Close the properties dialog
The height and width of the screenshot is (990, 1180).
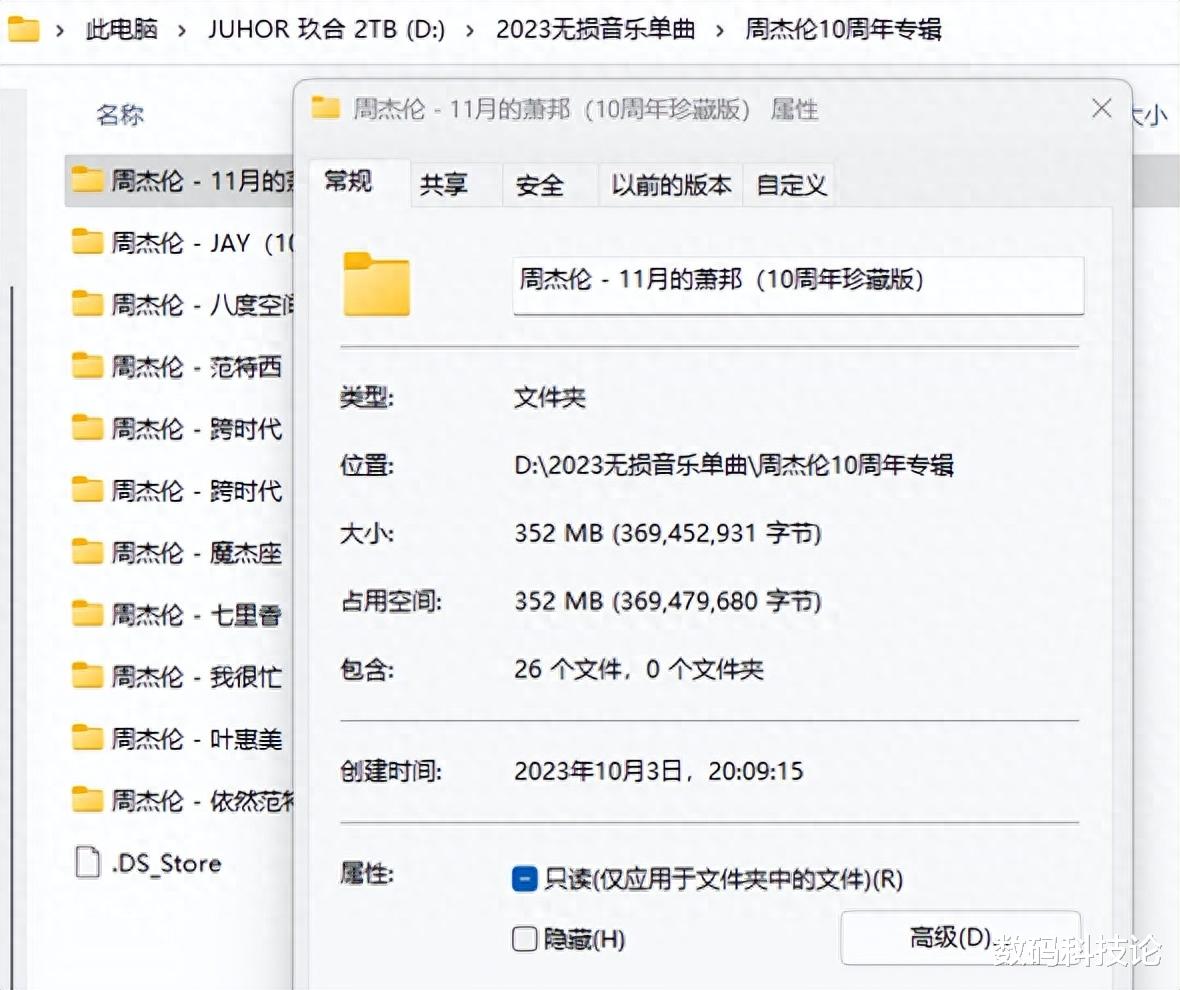tap(1102, 108)
